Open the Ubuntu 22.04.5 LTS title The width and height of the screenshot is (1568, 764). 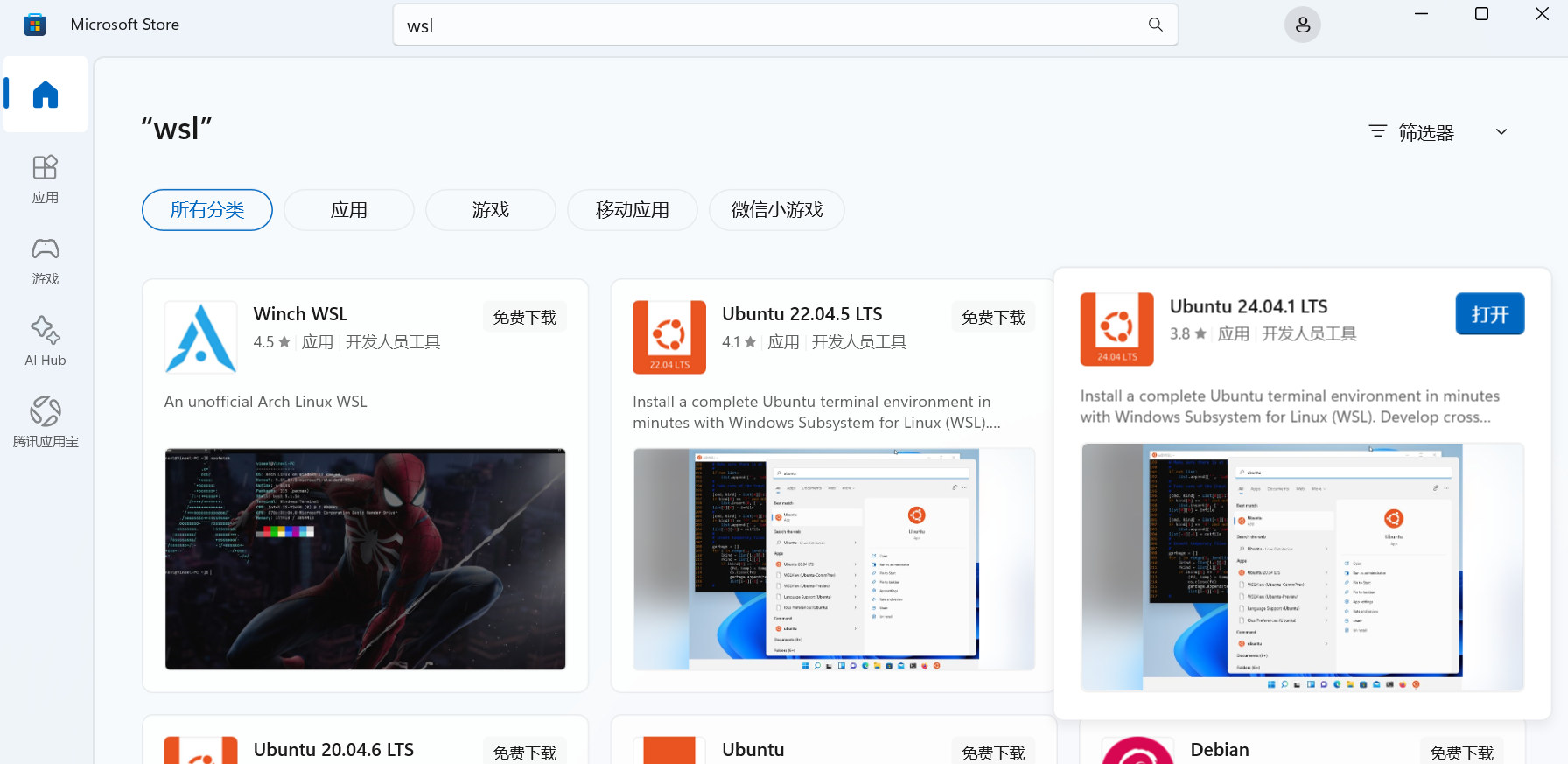[x=802, y=314]
